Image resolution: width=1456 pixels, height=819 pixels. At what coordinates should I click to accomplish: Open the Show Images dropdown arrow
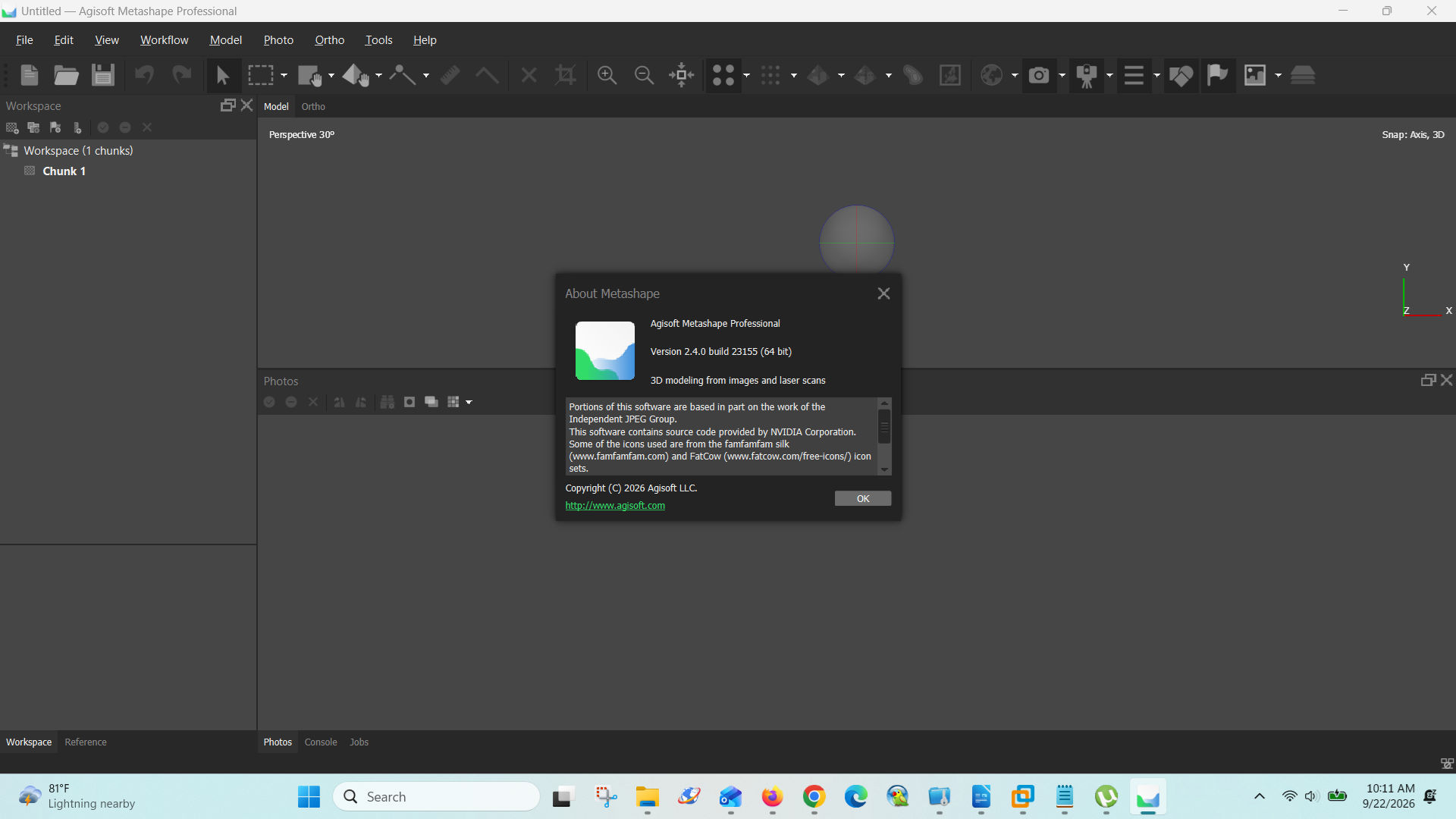click(1279, 76)
